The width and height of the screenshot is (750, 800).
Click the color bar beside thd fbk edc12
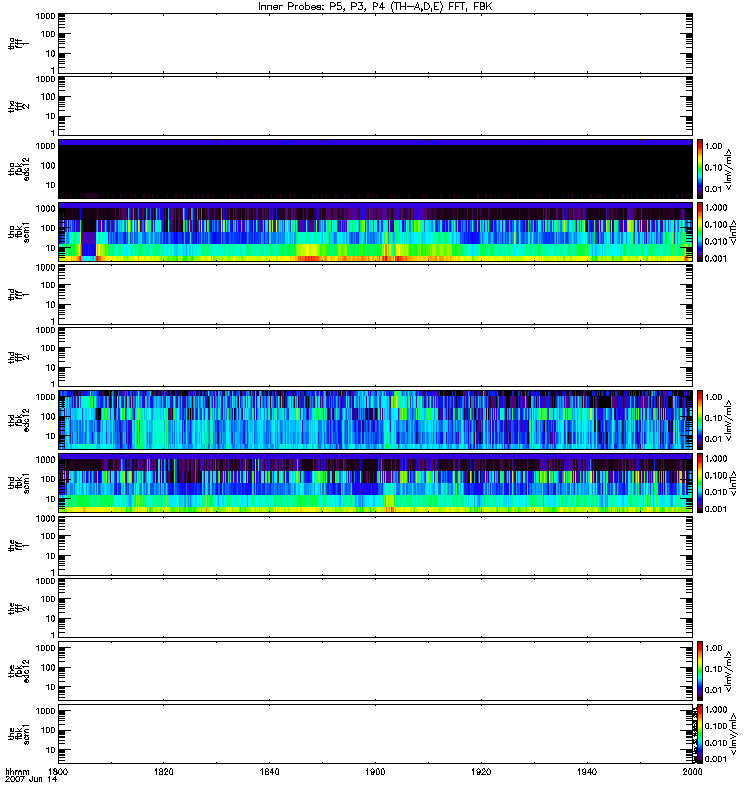click(x=700, y=420)
